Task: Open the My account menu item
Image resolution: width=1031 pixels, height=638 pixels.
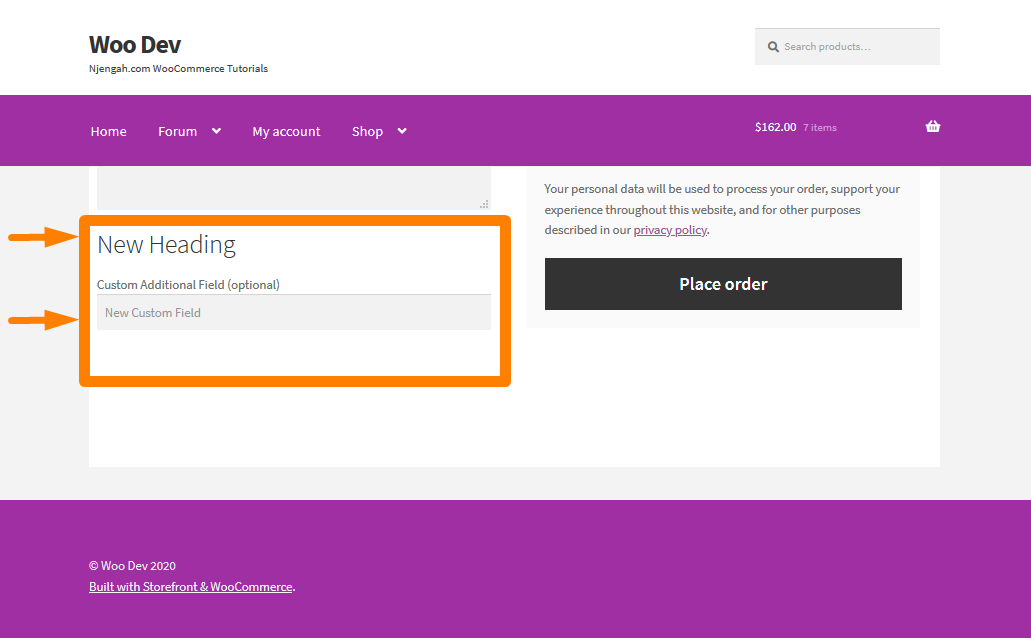Action: [x=286, y=131]
